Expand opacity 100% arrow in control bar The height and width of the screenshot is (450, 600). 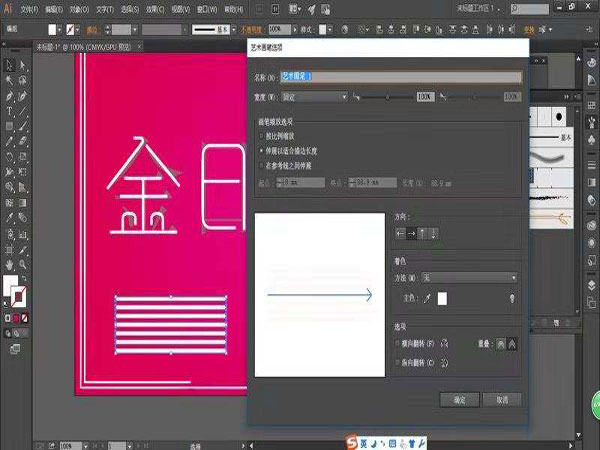pyautogui.click(x=295, y=29)
